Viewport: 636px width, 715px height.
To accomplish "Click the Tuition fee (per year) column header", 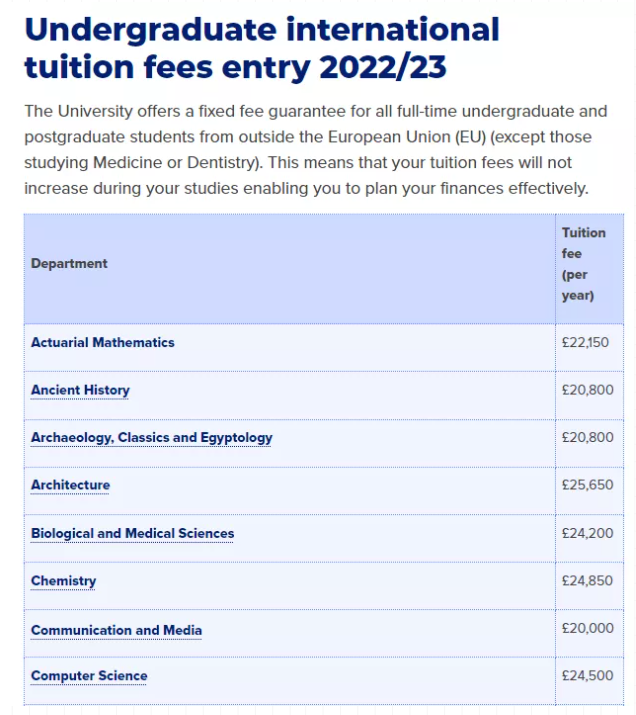I will click(x=583, y=263).
